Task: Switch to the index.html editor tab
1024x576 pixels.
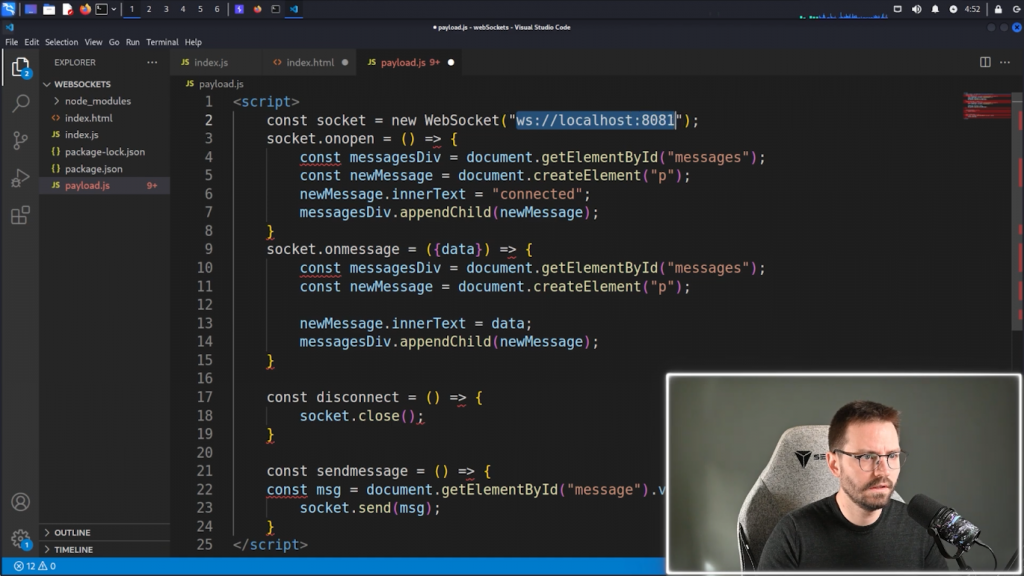Action: point(310,63)
